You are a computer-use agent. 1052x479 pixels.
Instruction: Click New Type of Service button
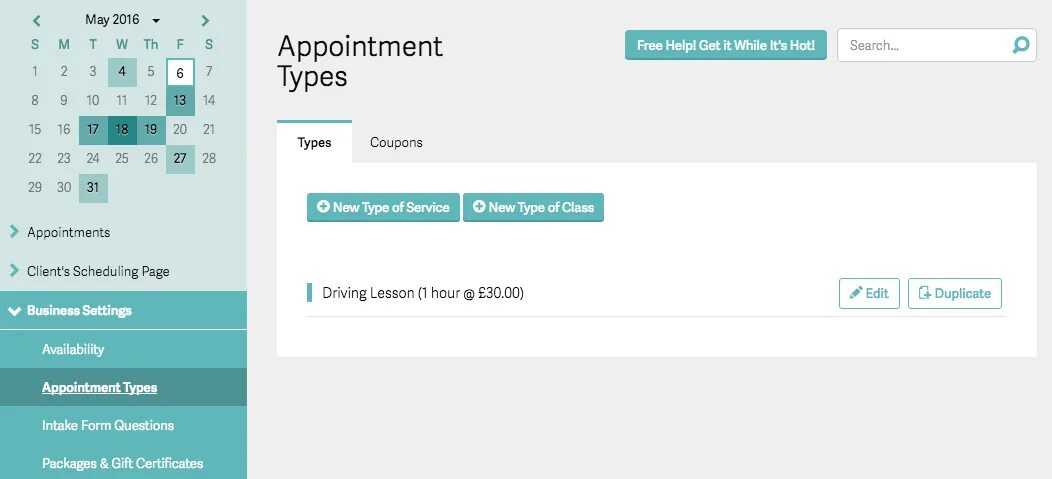(383, 207)
